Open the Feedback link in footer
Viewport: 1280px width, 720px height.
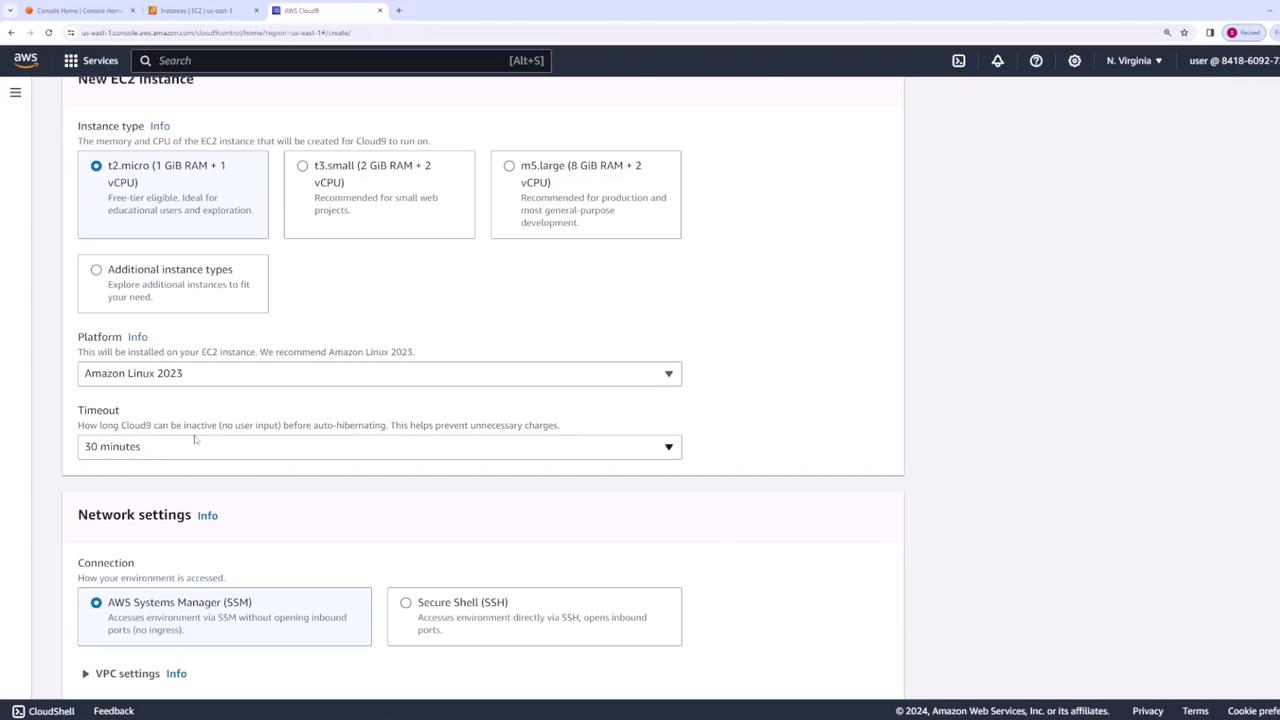[x=114, y=711]
